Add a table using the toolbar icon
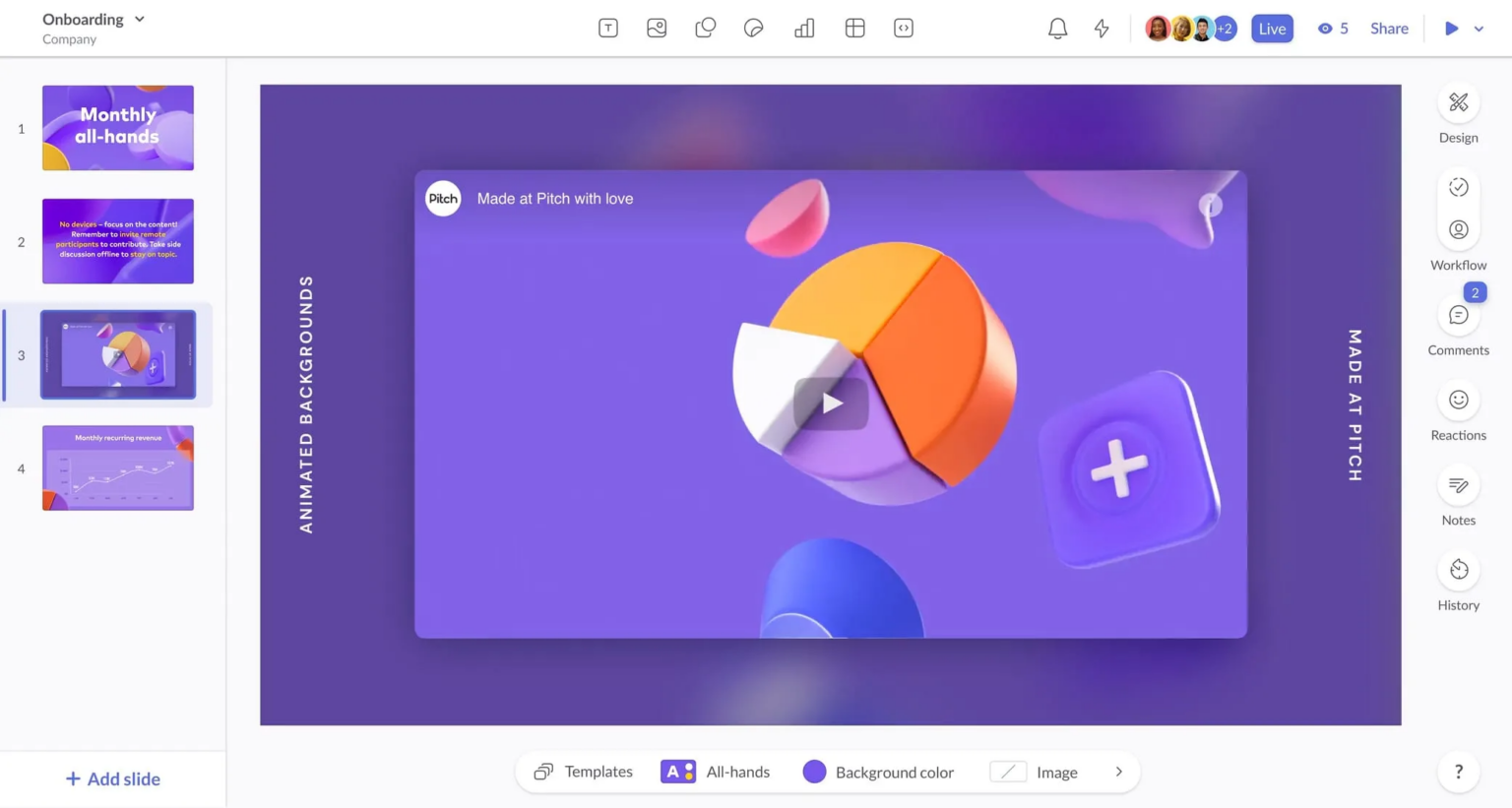Screen dimensions: 1512x808 point(854,28)
